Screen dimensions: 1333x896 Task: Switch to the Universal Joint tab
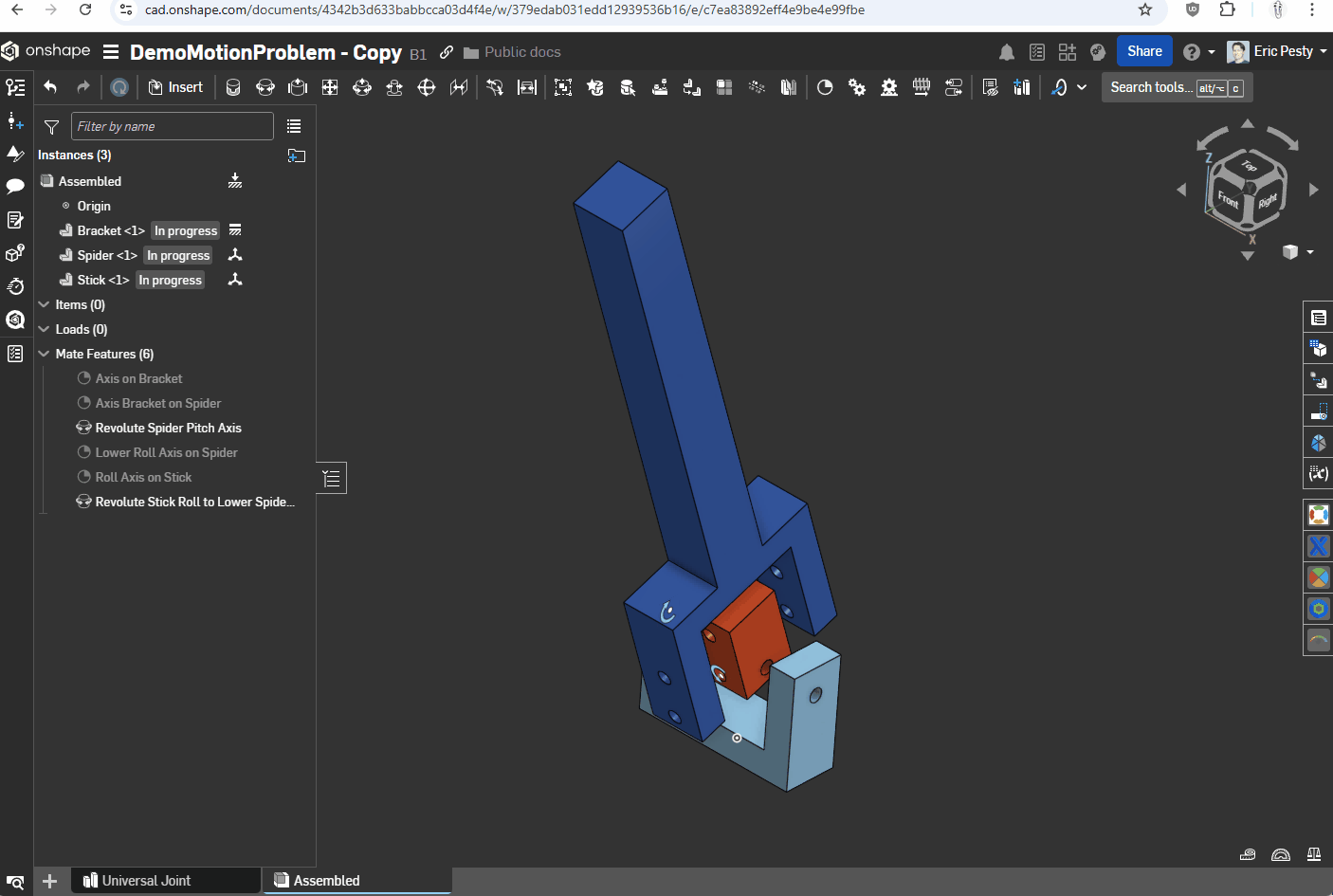(x=146, y=881)
